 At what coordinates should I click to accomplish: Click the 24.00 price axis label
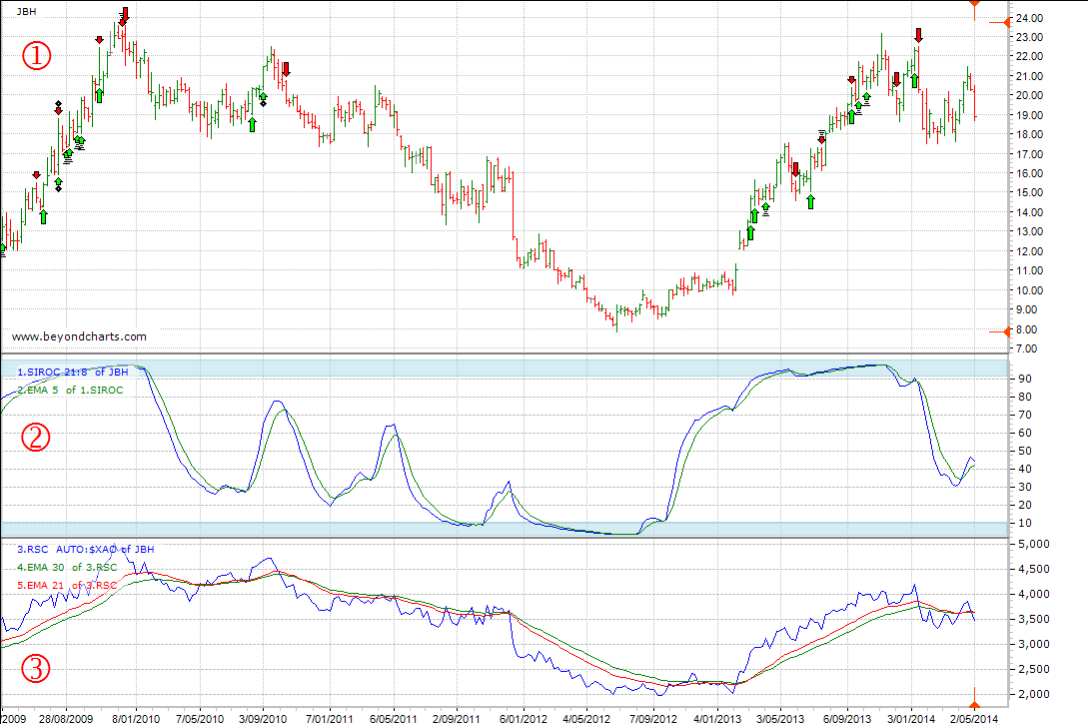click(1029, 18)
